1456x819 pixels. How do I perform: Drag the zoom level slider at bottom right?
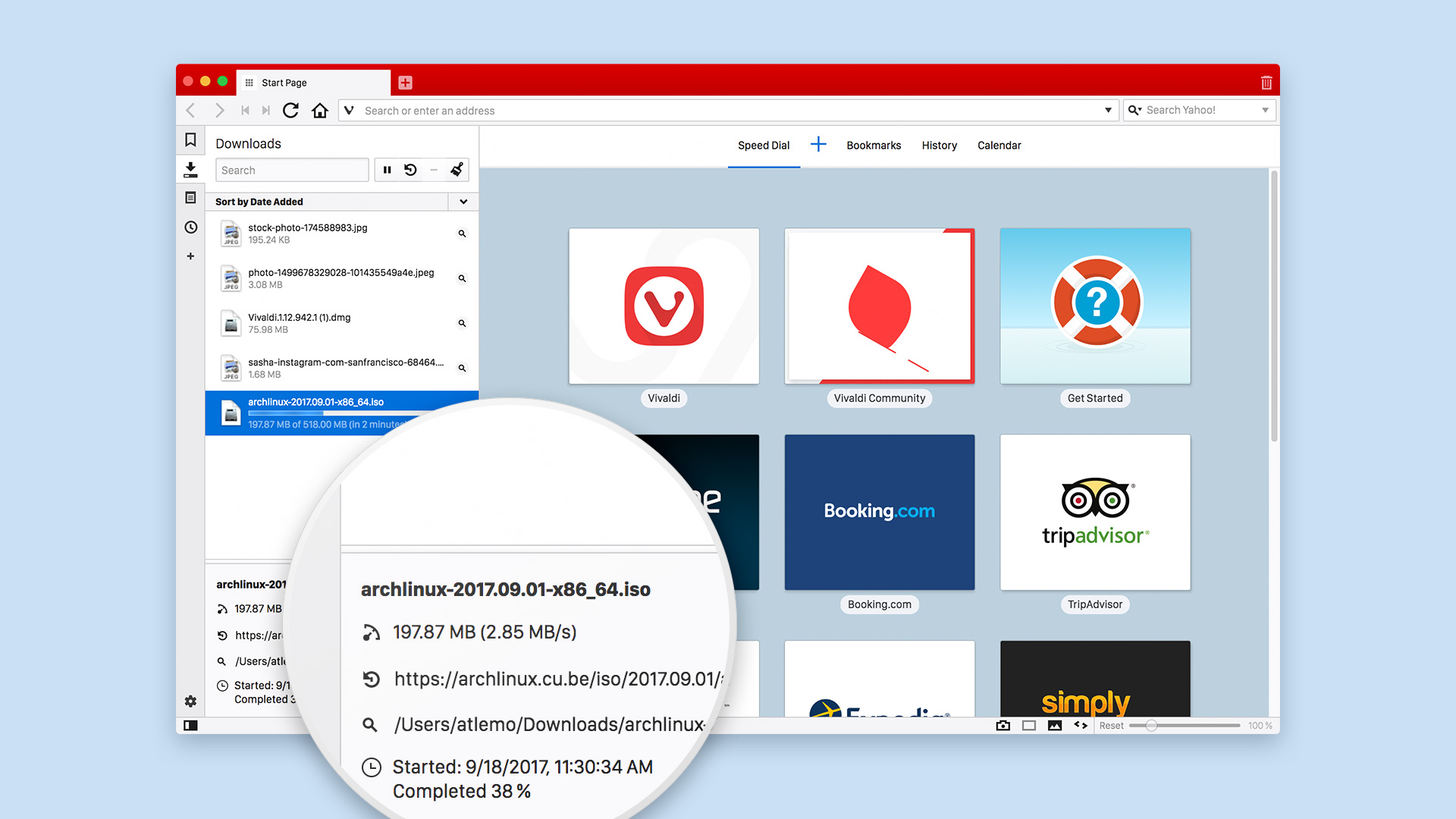1152,724
